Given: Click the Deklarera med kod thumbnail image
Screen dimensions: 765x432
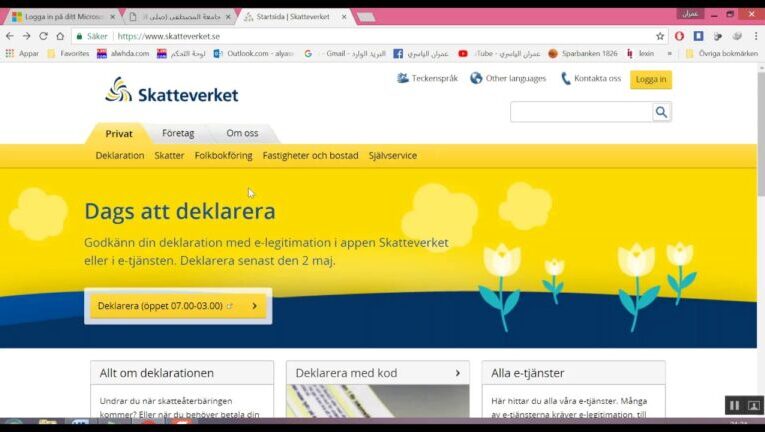Looking at the screenshot, I should [378, 401].
